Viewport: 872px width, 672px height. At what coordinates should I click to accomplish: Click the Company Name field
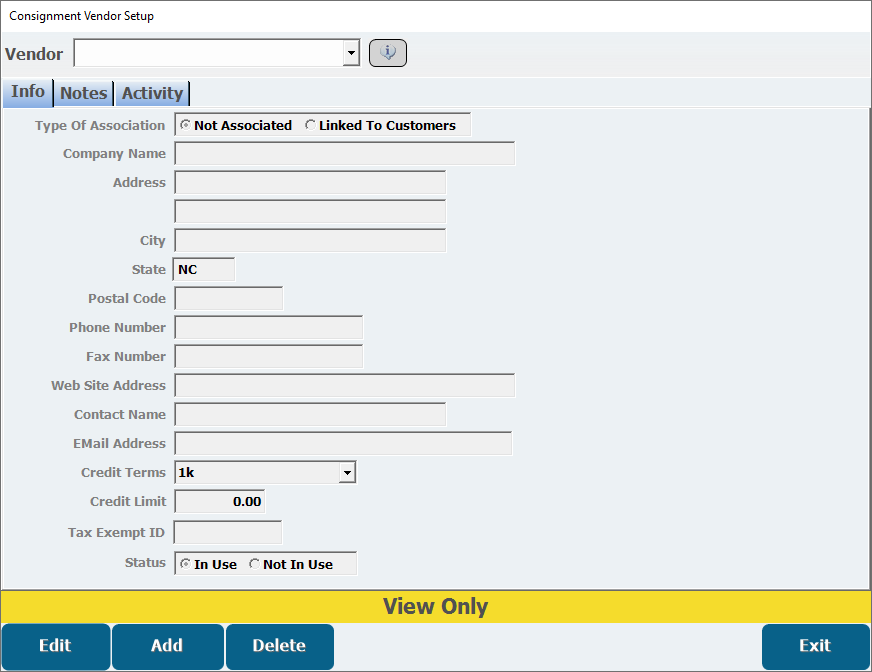[x=345, y=153]
